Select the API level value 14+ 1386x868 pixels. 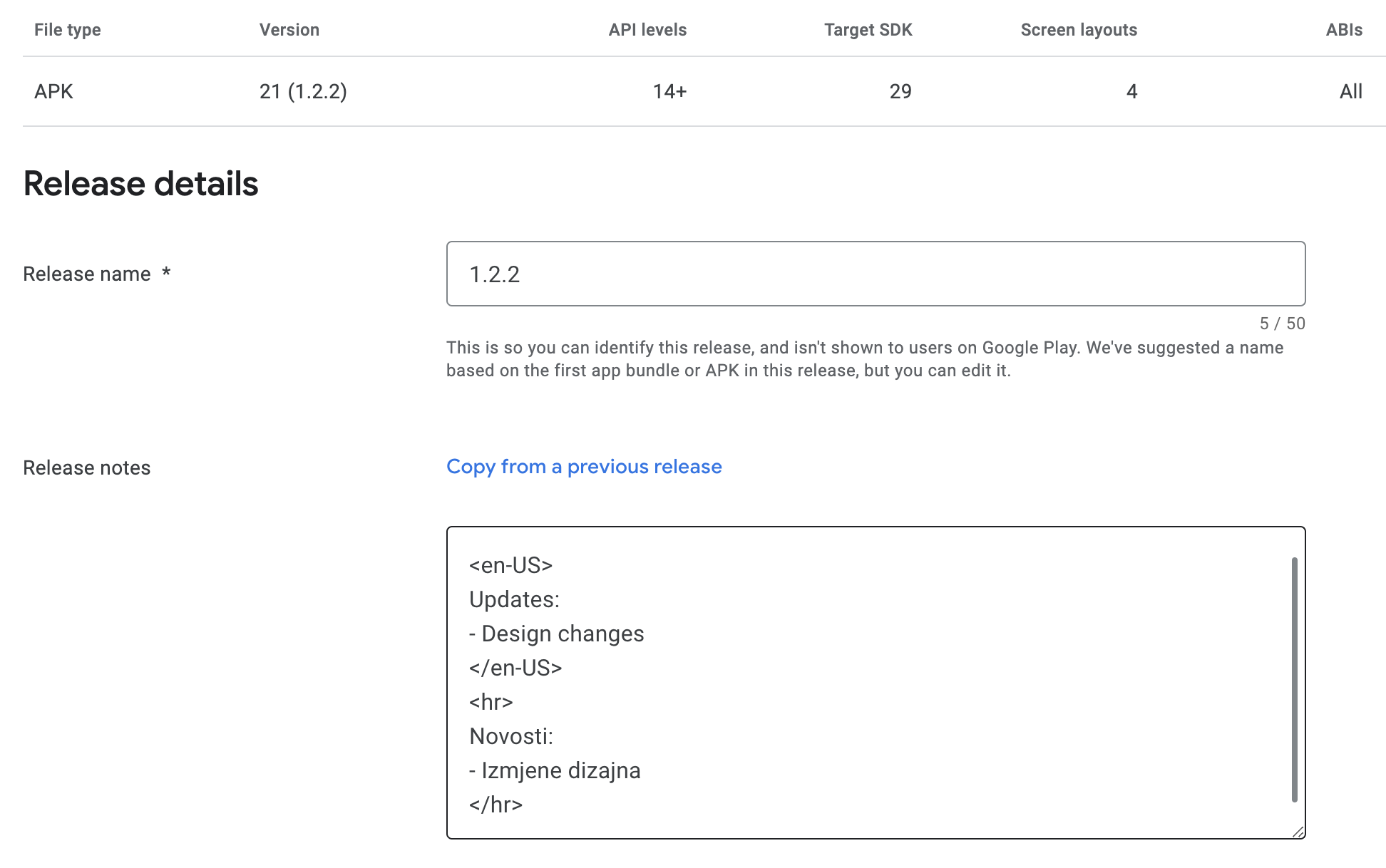[669, 91]
